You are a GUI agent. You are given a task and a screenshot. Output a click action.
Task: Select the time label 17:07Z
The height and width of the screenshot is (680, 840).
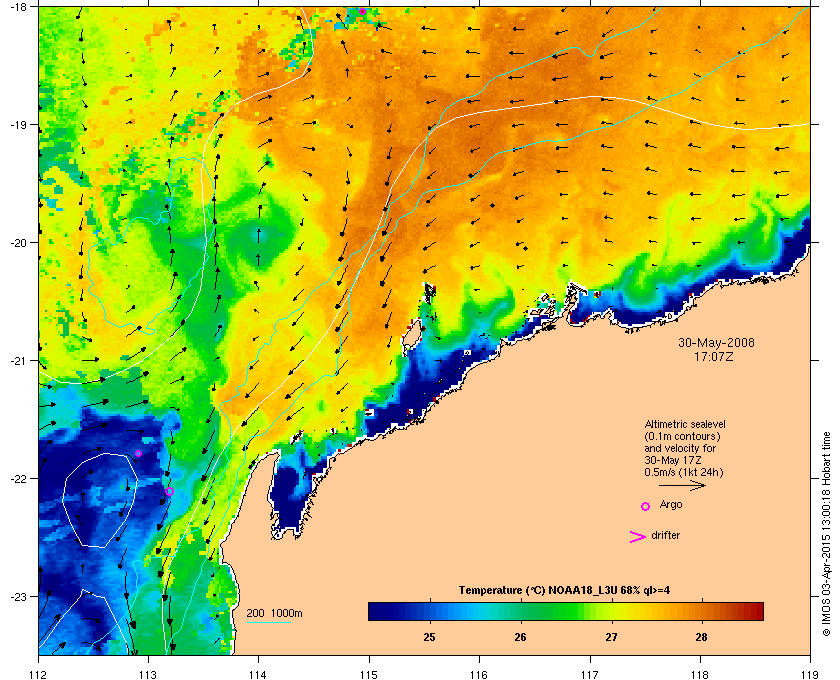point(714,356)
